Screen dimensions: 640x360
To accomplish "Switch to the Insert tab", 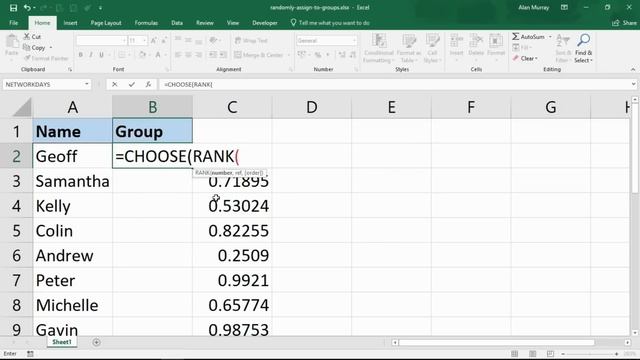I will tap(70, 23).
